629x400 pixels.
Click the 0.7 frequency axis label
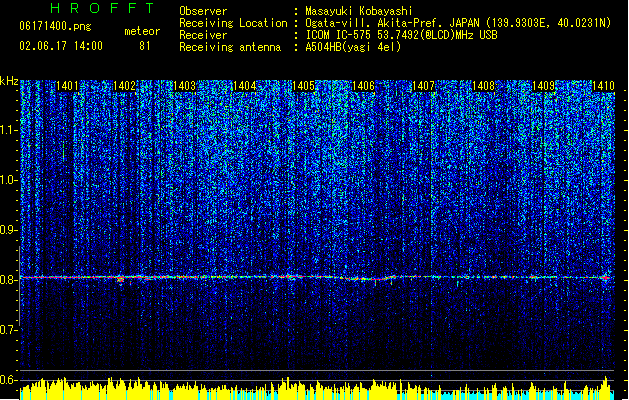pos(8,330)
